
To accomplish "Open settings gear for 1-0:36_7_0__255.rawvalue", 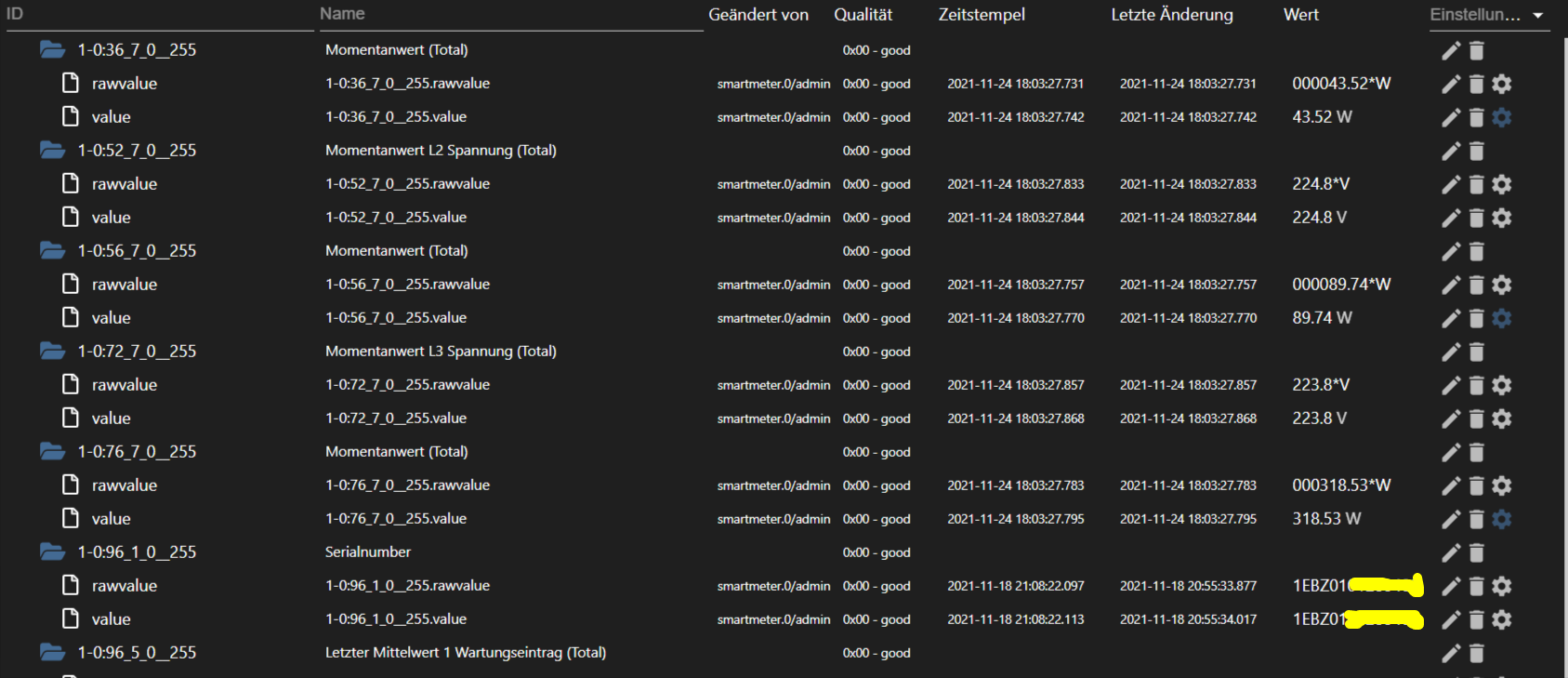I will 1501,84.
